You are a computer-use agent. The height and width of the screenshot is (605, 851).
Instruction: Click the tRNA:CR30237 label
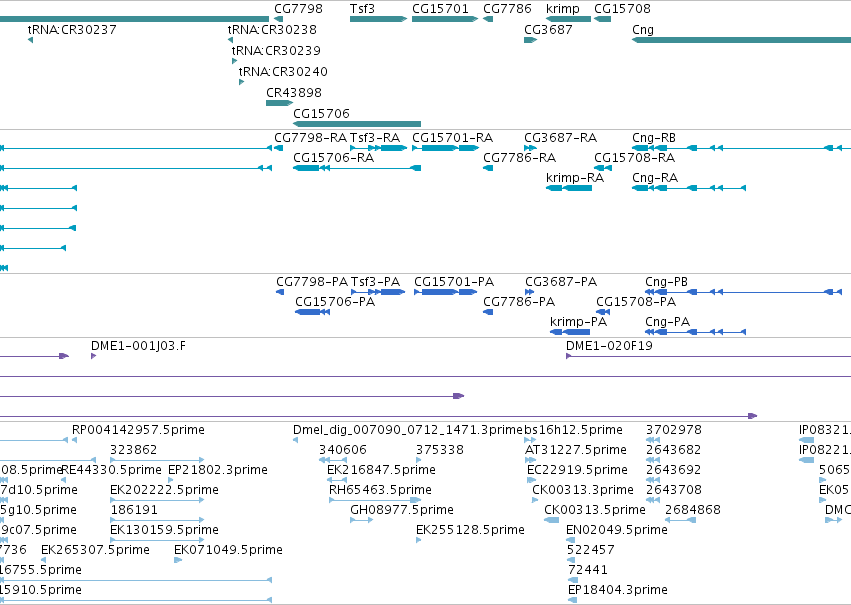coord(72,29)
